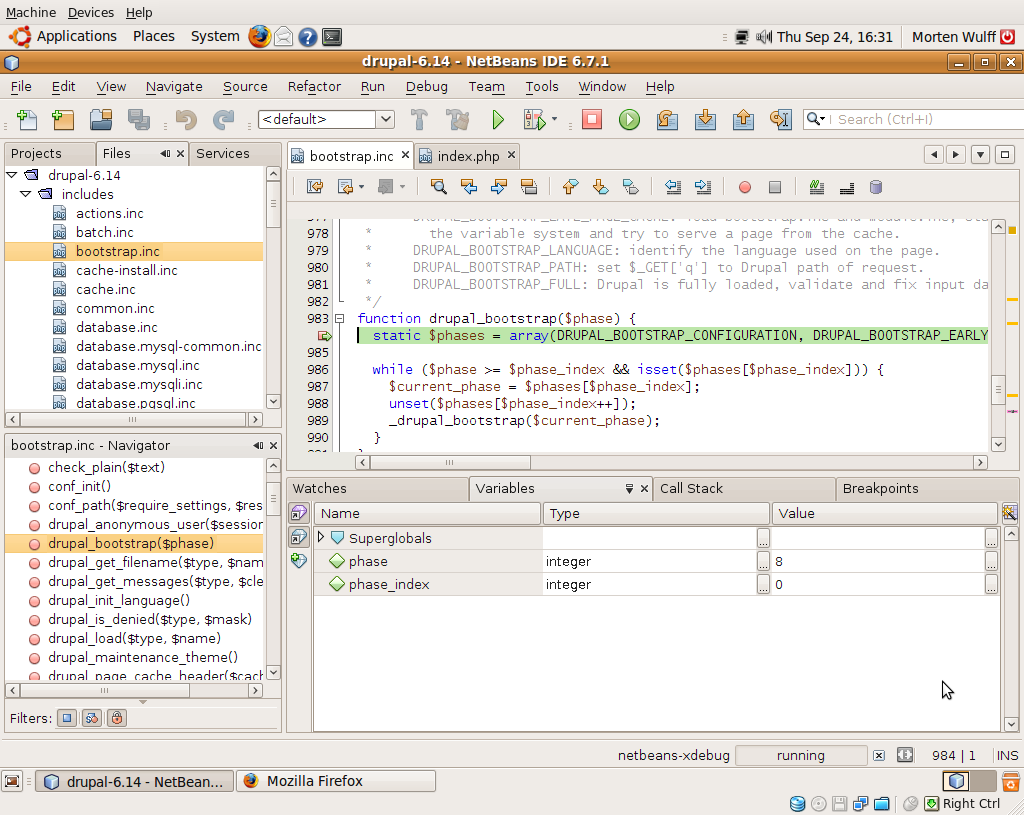
Task: Collapse the drupal-6.14 tree node
Action: 12,175
